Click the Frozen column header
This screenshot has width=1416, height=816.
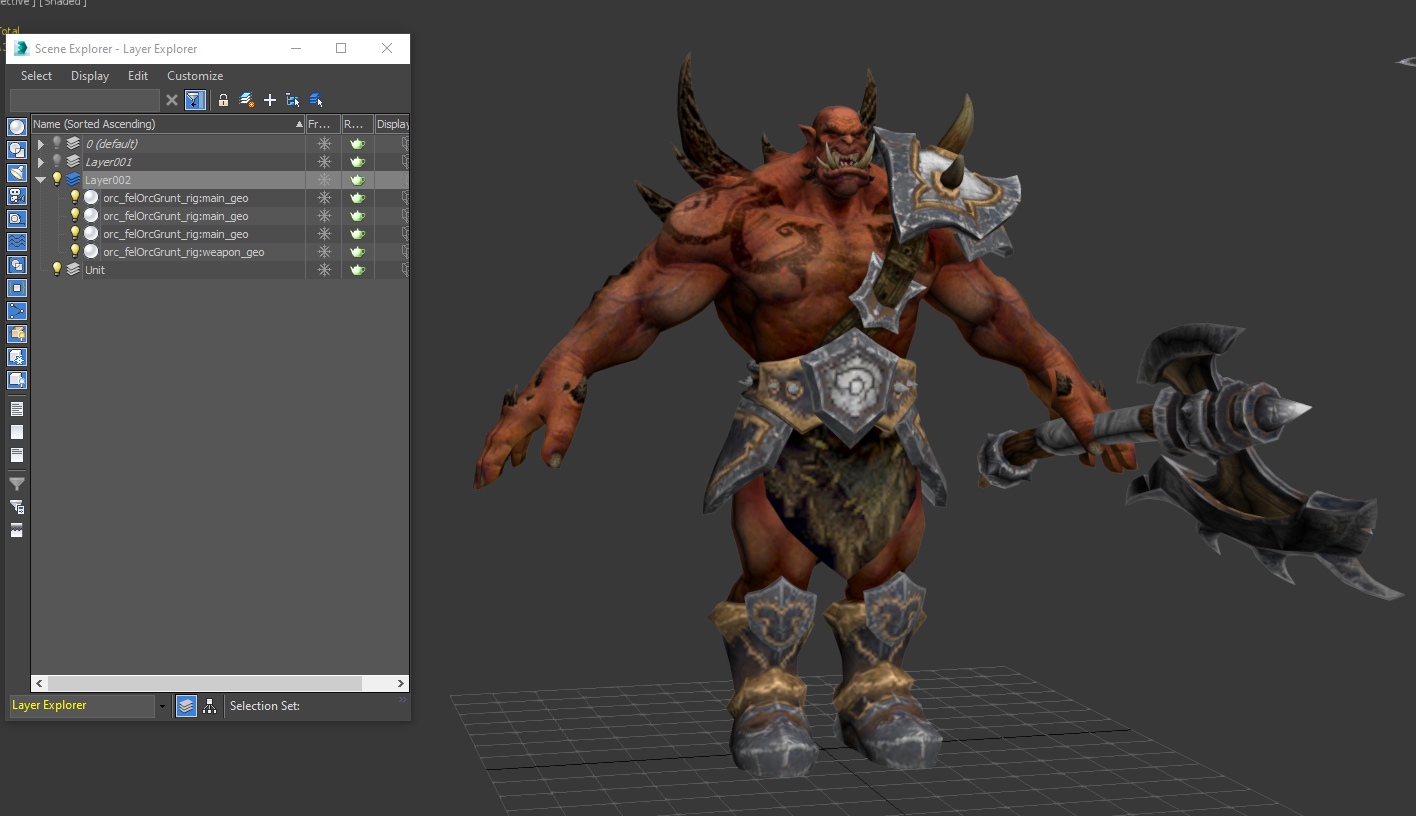pos(323,124)
